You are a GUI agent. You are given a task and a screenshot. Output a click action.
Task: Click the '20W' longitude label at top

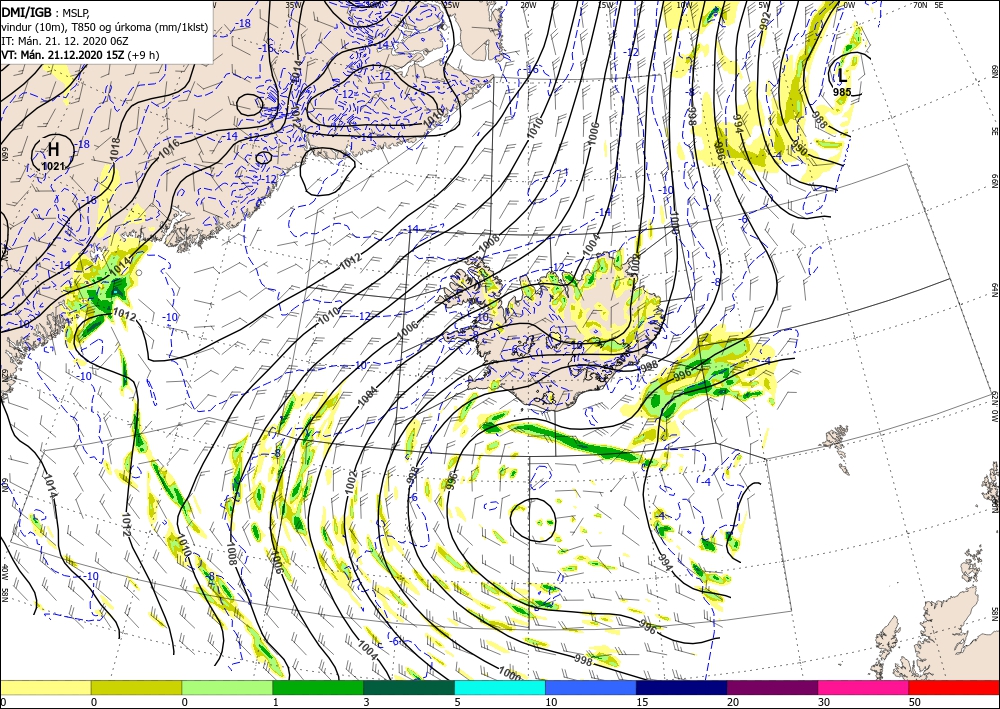point(527,4)
